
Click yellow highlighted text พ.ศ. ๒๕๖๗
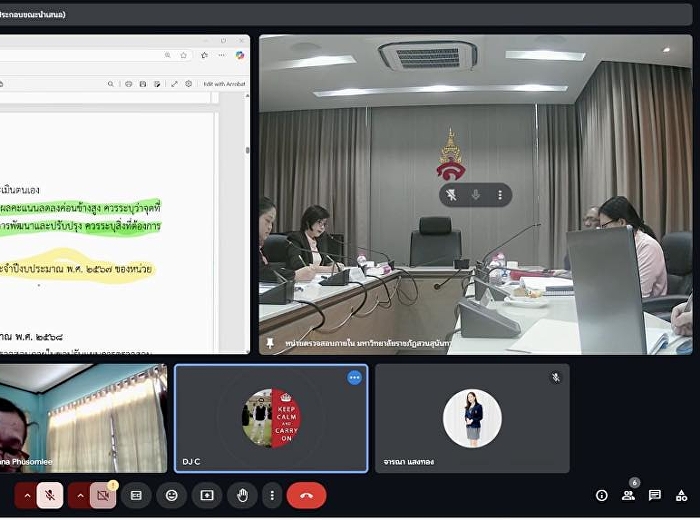89,269
